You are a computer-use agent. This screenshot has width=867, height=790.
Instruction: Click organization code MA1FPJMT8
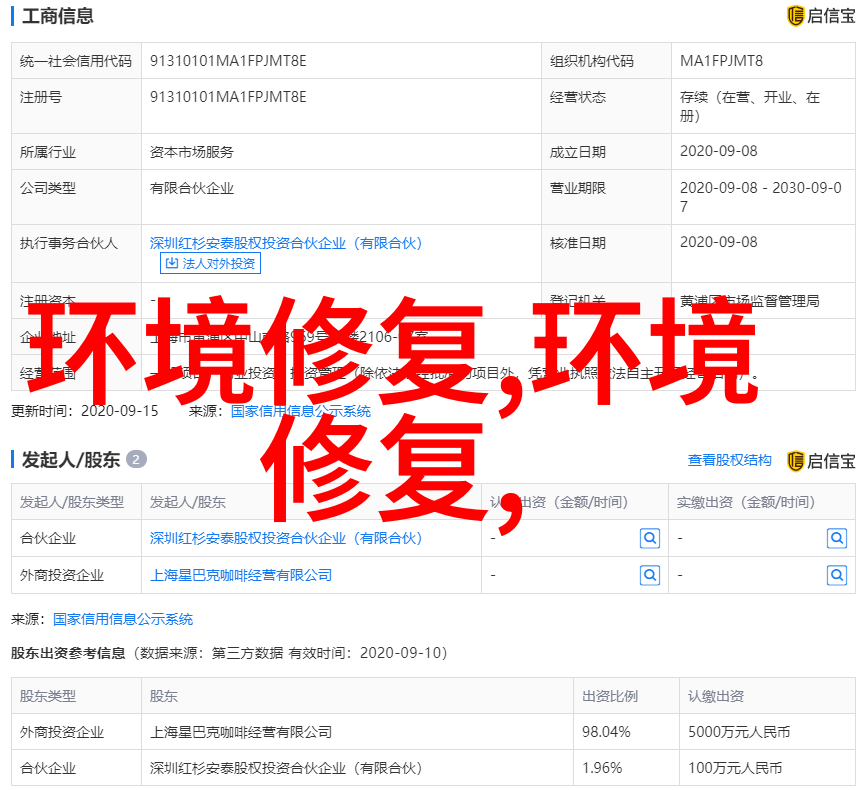pyautogui.click(x=721, y=61)
